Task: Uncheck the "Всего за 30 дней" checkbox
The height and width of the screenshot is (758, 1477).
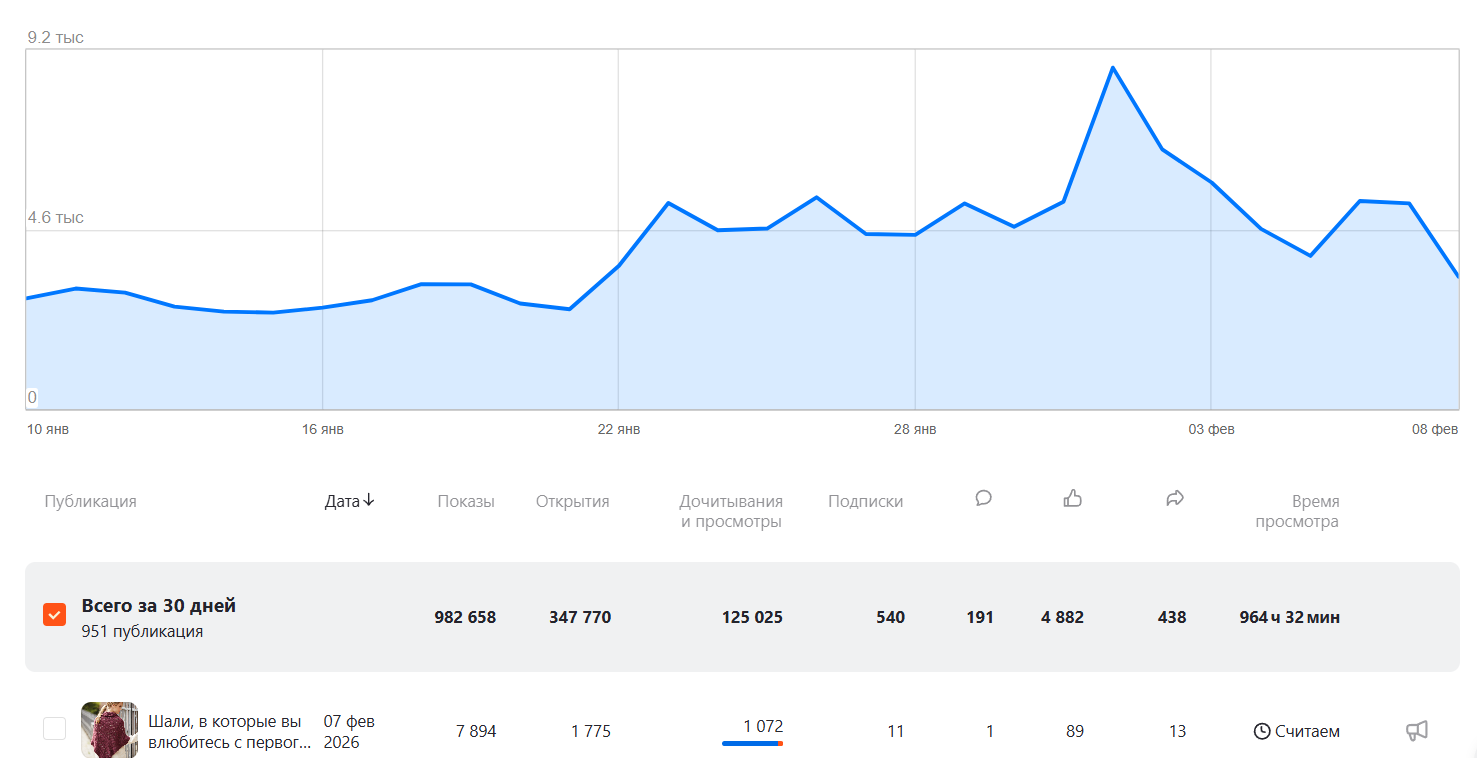Action: click(x=55, y=615)
